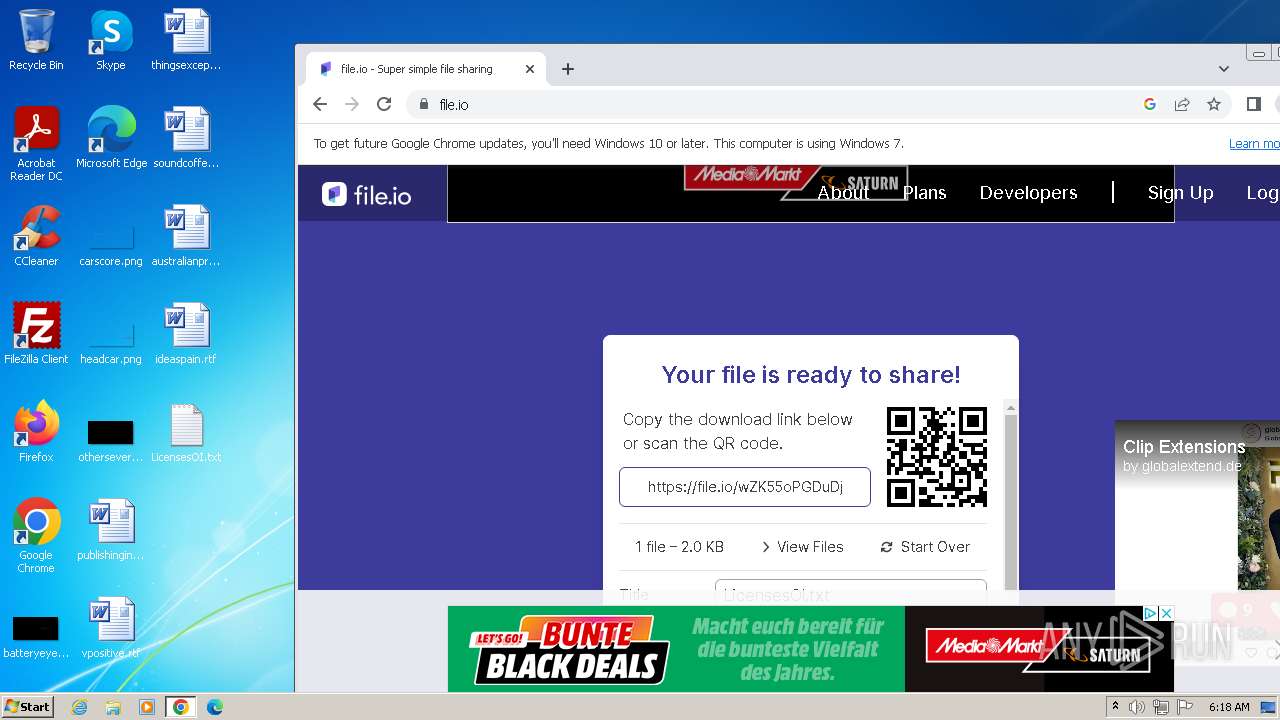Show hidden system tray icons
1280x720 pixels.
[x=1115, y=707]
